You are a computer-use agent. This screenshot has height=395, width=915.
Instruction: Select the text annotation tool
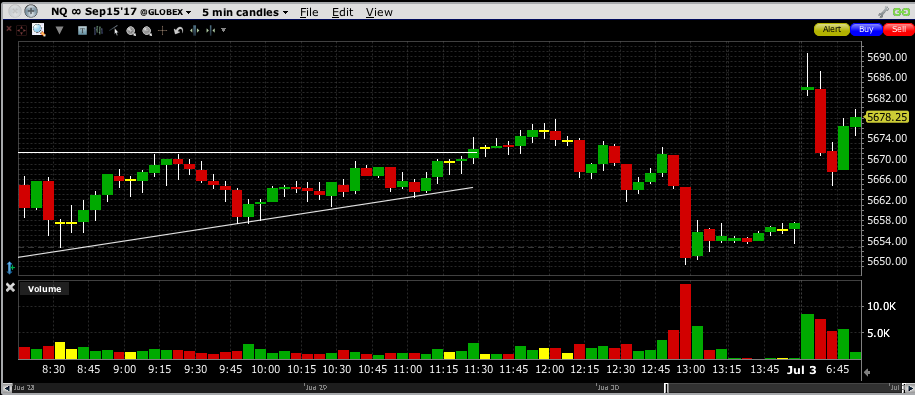coord(82,30)
